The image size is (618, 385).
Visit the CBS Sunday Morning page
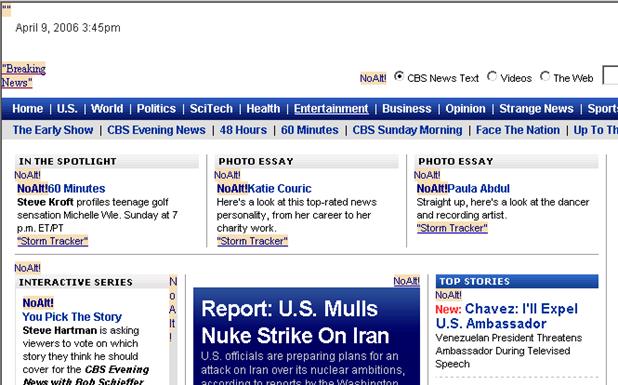tap(407, 130)
